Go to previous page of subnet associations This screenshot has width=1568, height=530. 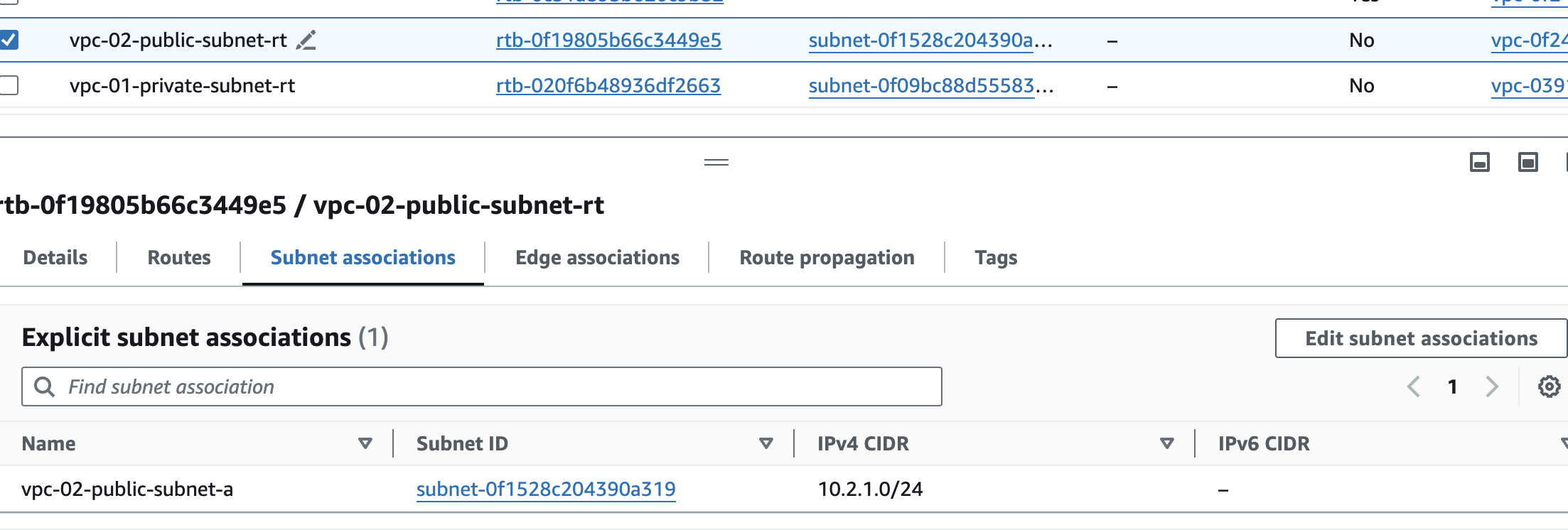(1413, 387)
